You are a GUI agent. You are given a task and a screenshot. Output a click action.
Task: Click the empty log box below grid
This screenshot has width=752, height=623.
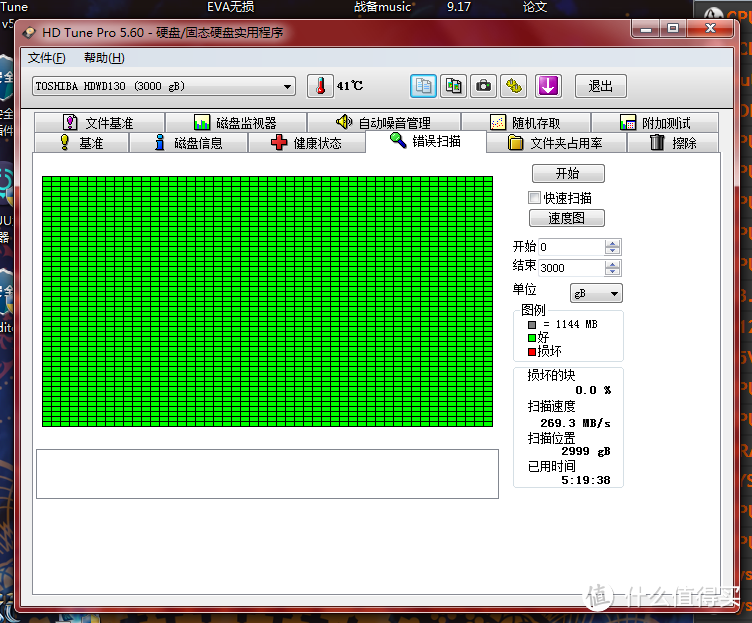[267, 474]
